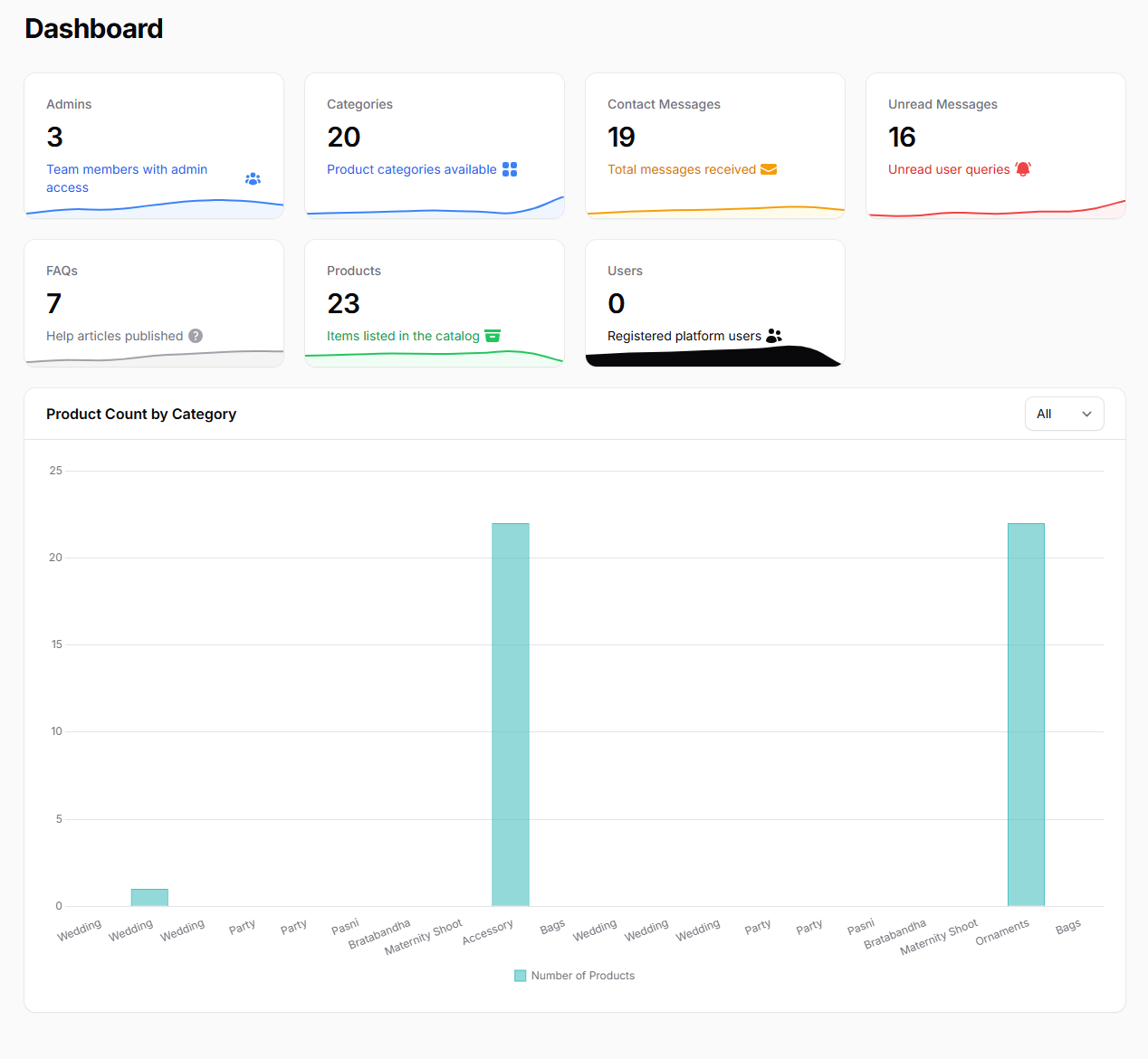Click the question mark icon in FAQs card
The image size is (1148, 1059).
click(196, 336)
